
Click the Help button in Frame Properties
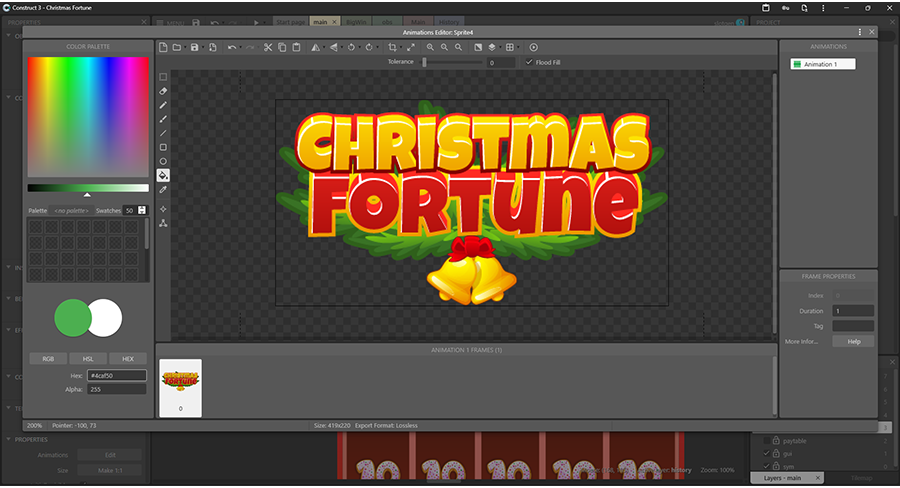pyautogui.click(x=853, y=341)
